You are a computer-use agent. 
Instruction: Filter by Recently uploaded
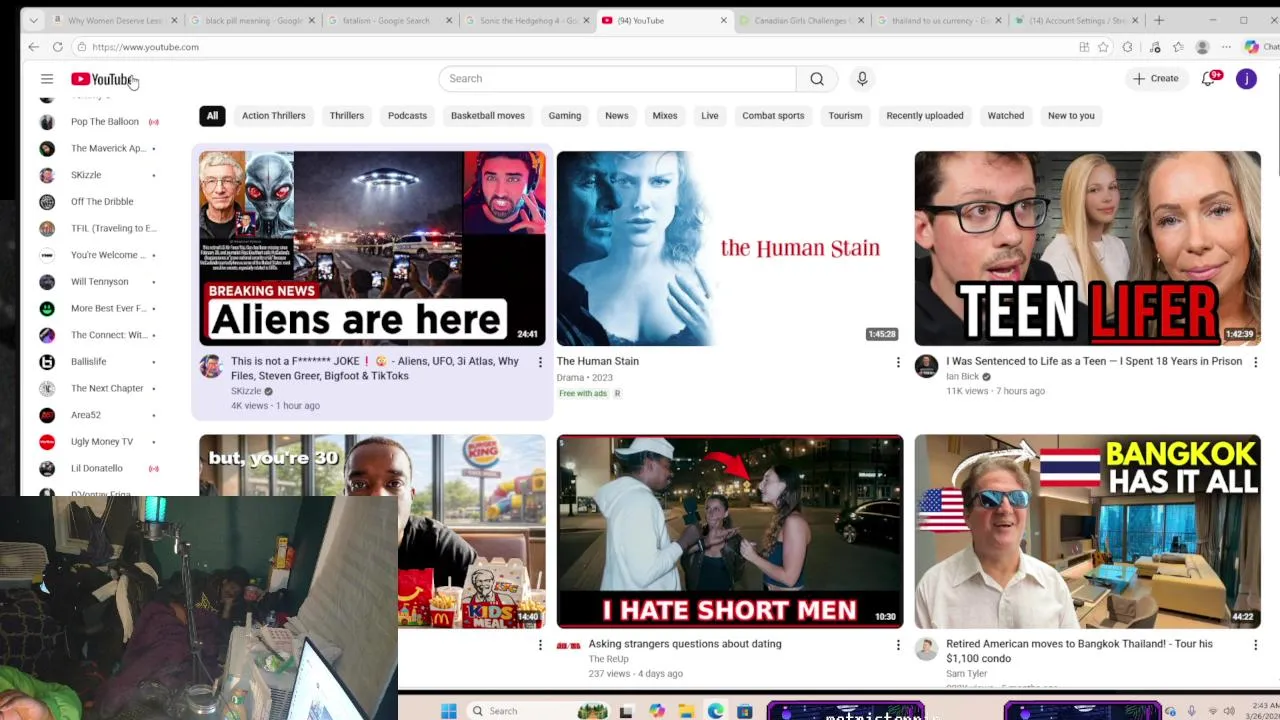point(925,116)
